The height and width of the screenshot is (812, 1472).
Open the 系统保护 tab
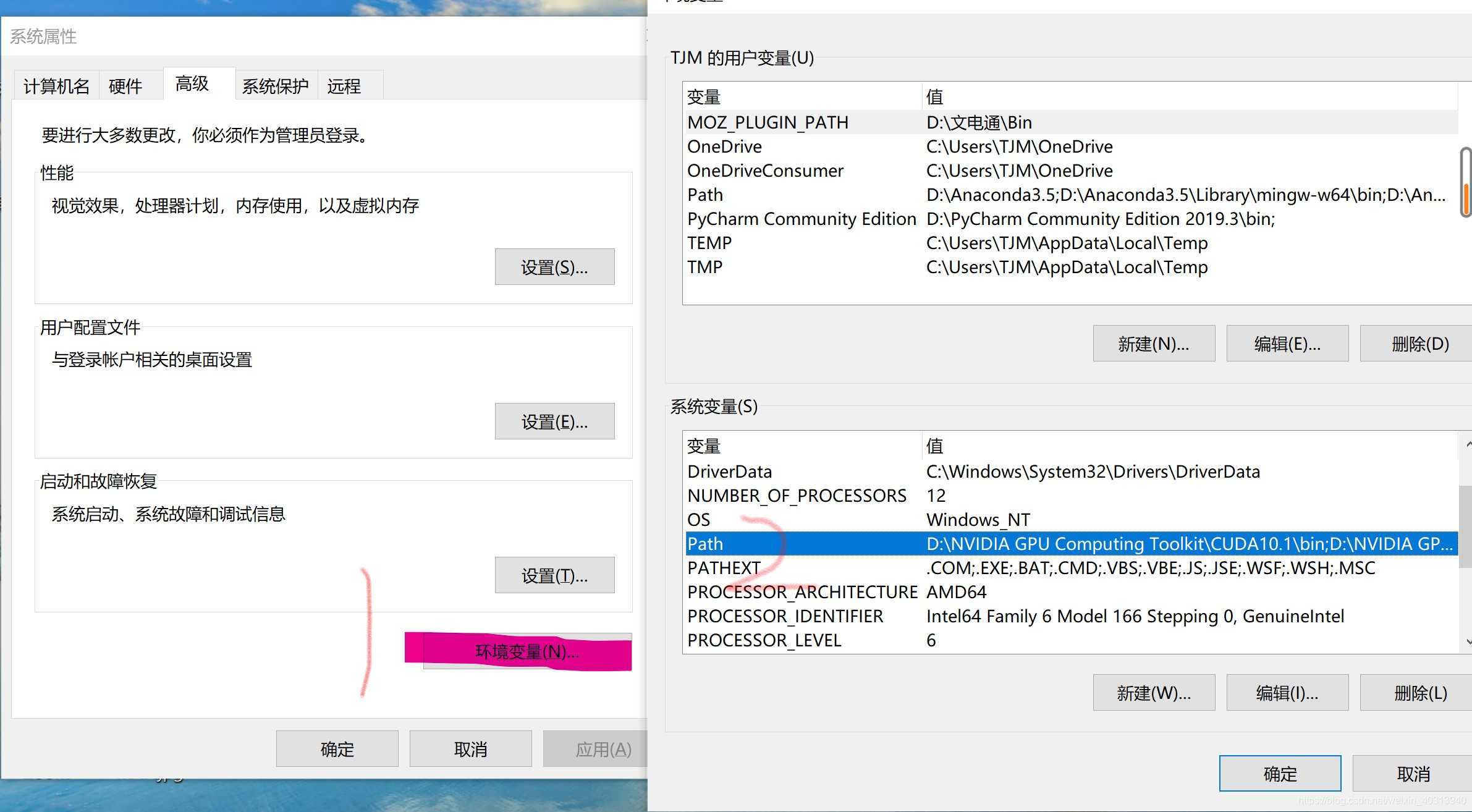pos(275,85)
